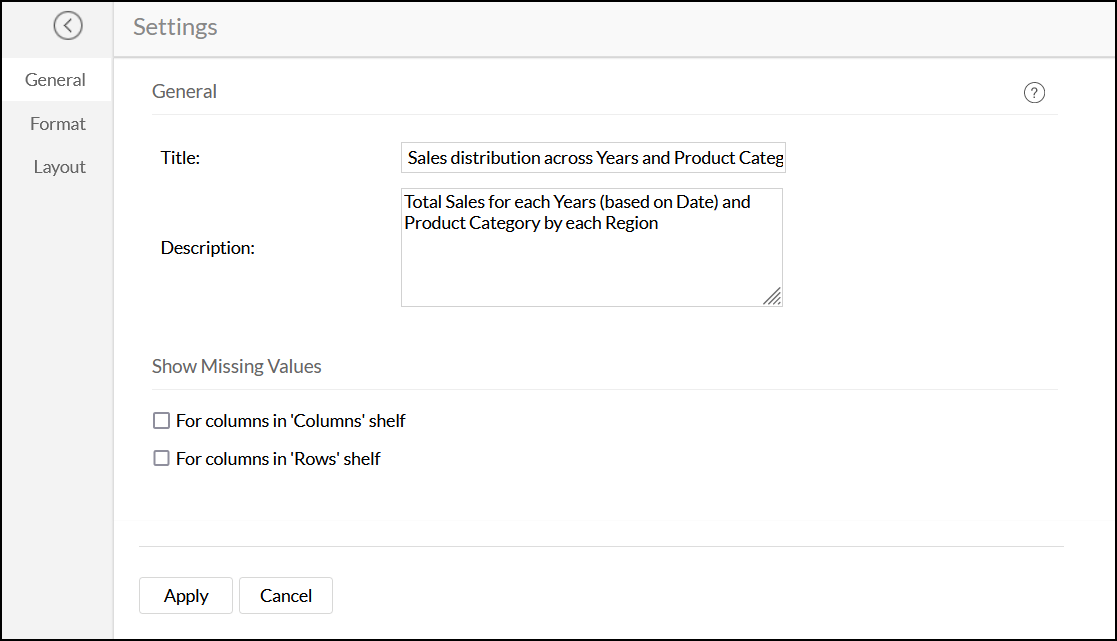Go to the Layout tab
This screenshot has width=1117, height=641.
[x=59, y=167]
